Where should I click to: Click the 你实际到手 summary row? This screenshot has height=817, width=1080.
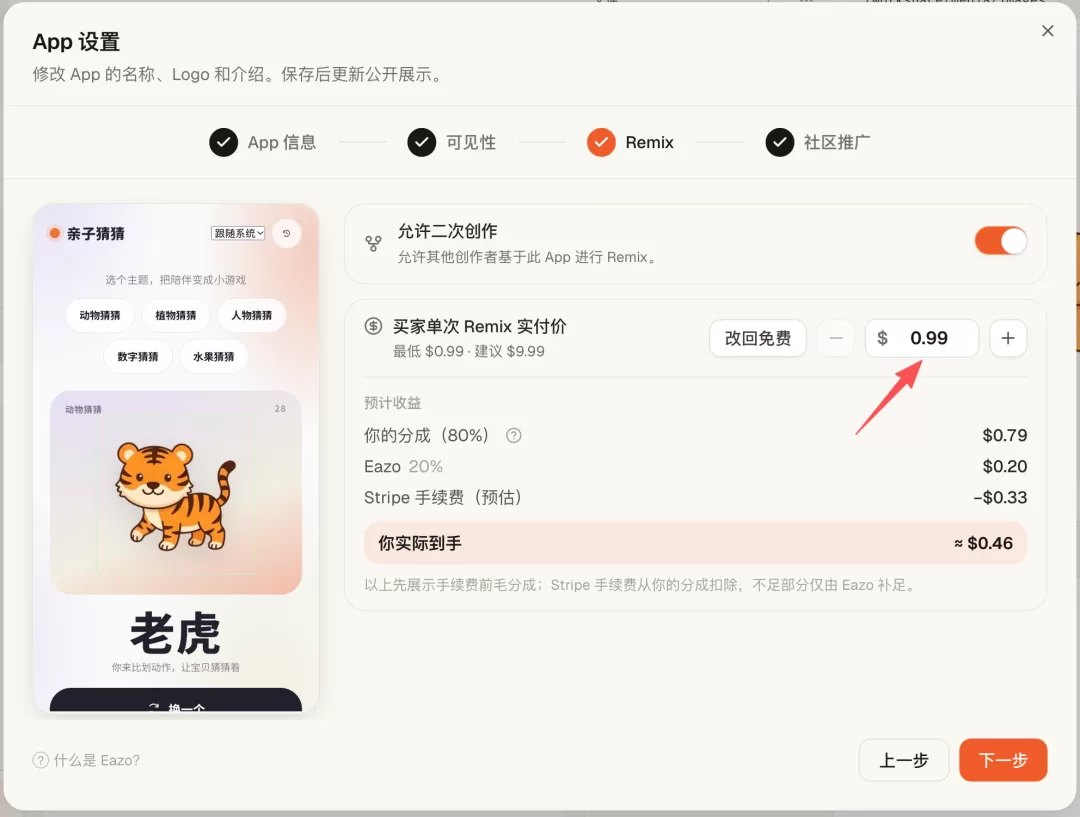tap(695, 543)
